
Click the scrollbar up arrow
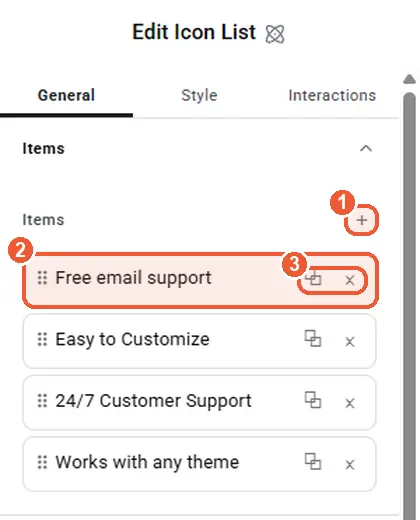coord(409,79)
